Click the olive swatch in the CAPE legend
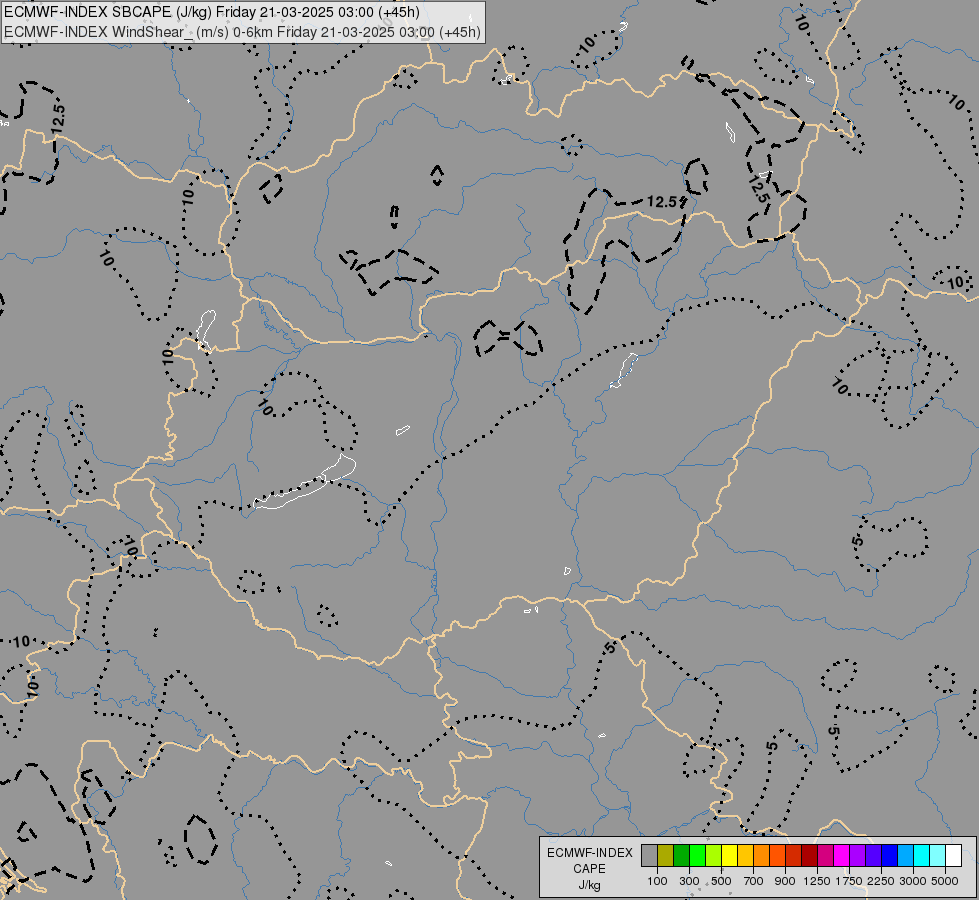The width and height of the screenshot is (979, 900). 666,855
